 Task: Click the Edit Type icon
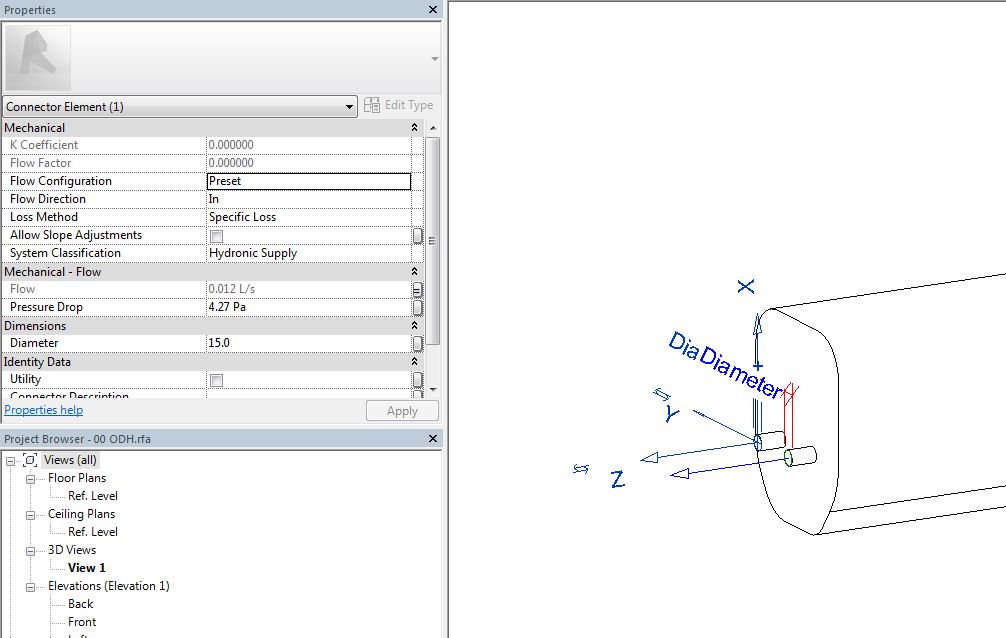coord(371,104)
